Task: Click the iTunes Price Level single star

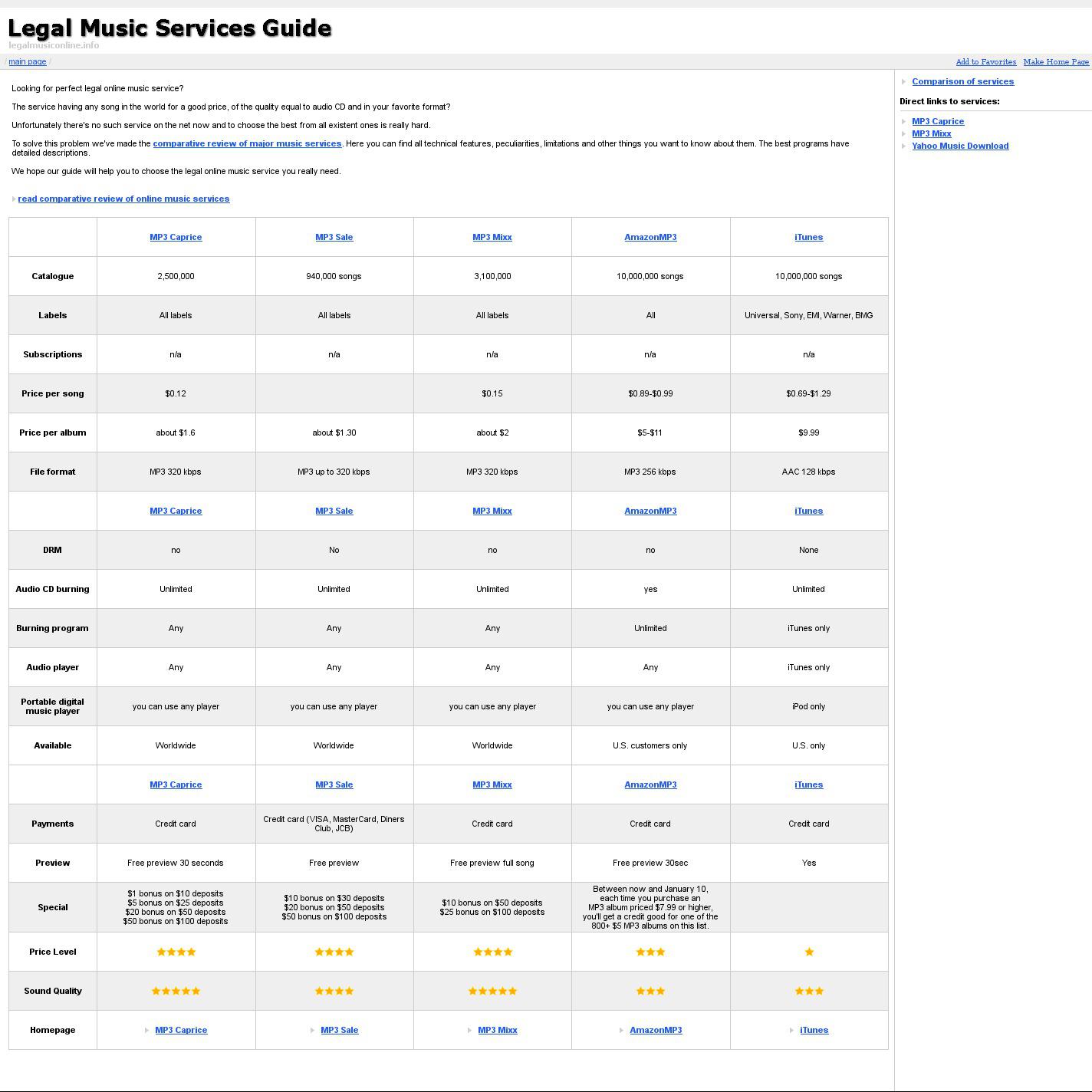Action: point(809,952)
